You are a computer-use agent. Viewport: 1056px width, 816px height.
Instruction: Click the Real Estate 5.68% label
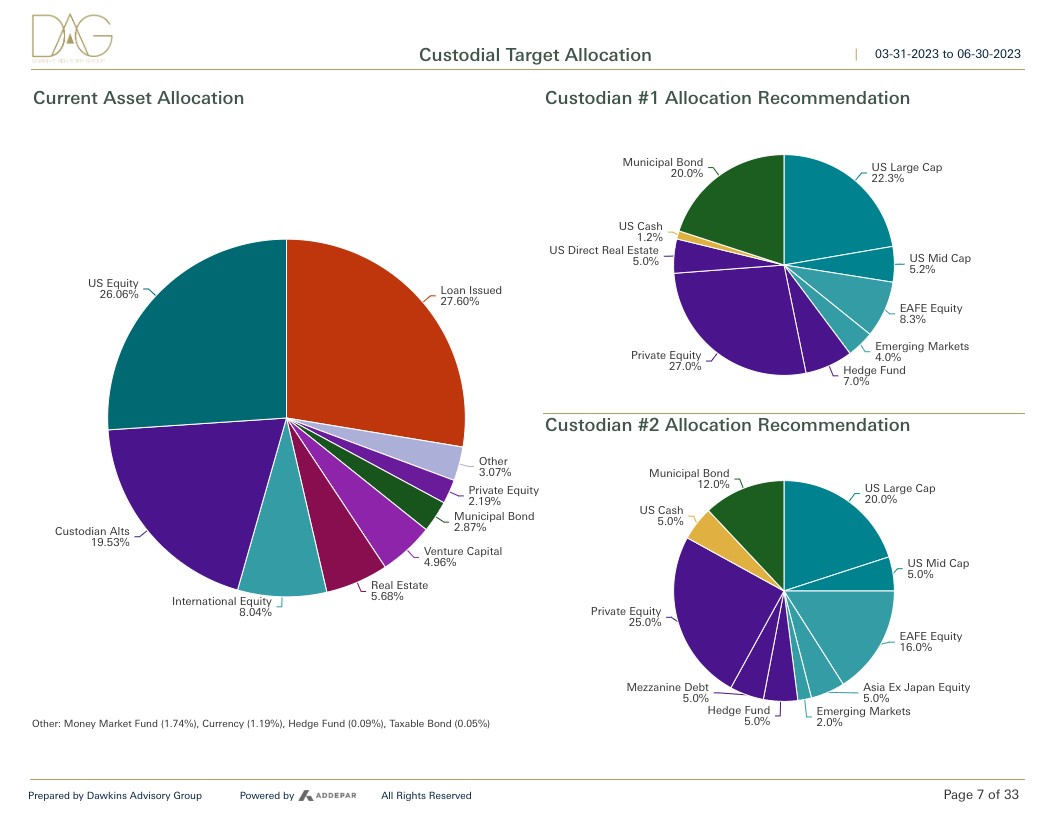(x=399, y=590)
